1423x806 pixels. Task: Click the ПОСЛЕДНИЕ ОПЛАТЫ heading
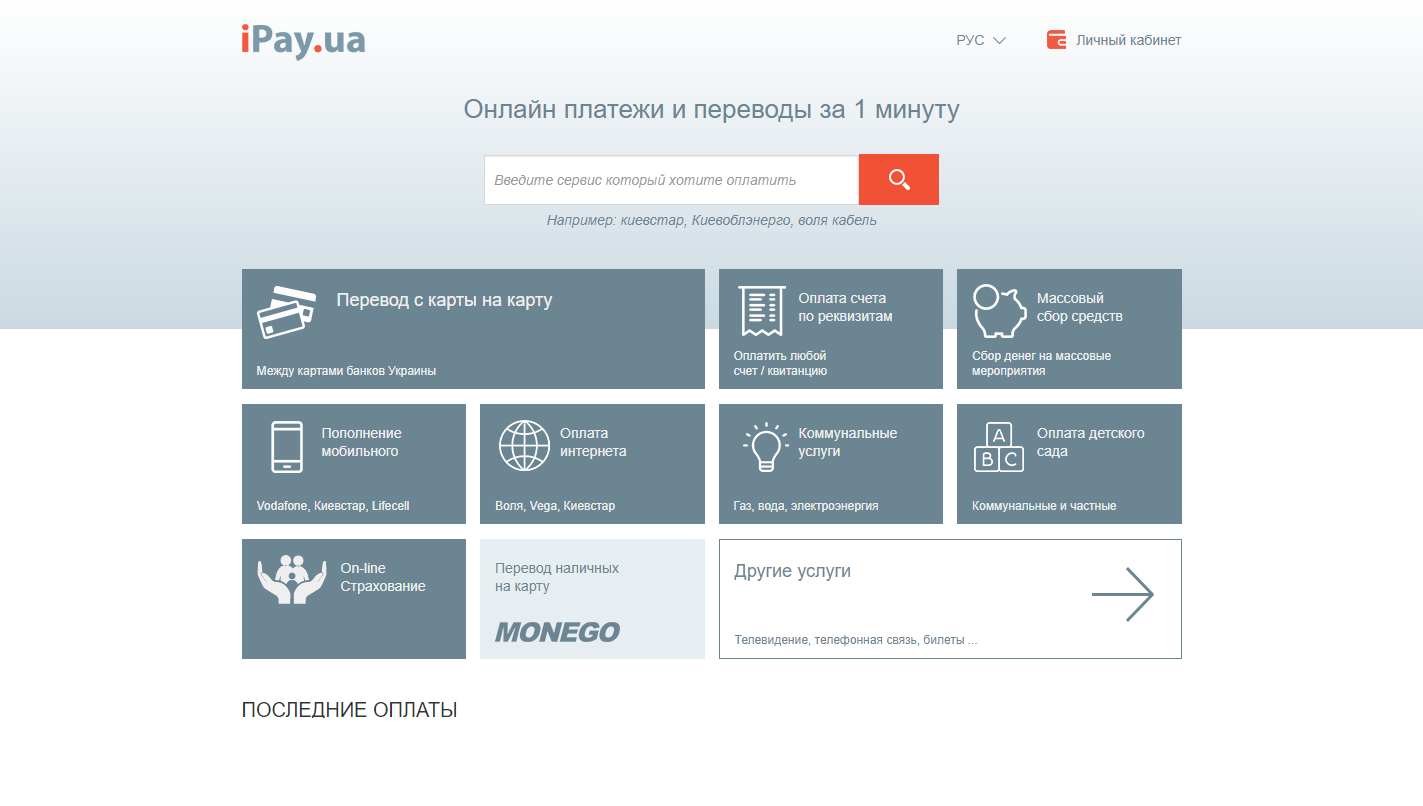[x=350, y=710]
